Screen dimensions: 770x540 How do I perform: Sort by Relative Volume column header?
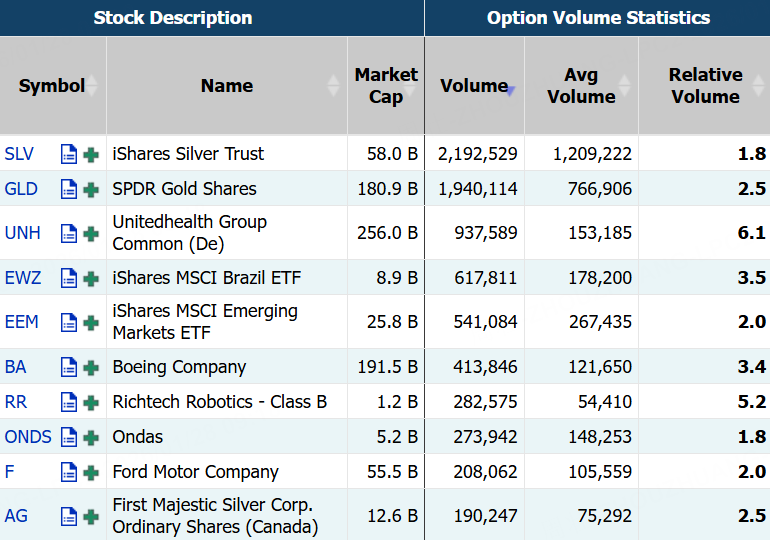pyautogui.click(x=705, y=86)
